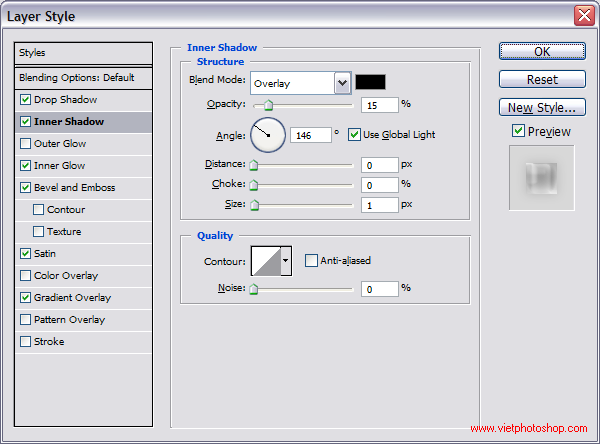
Task: Open the Blend Mode dropdown
Action: (342, 83)
